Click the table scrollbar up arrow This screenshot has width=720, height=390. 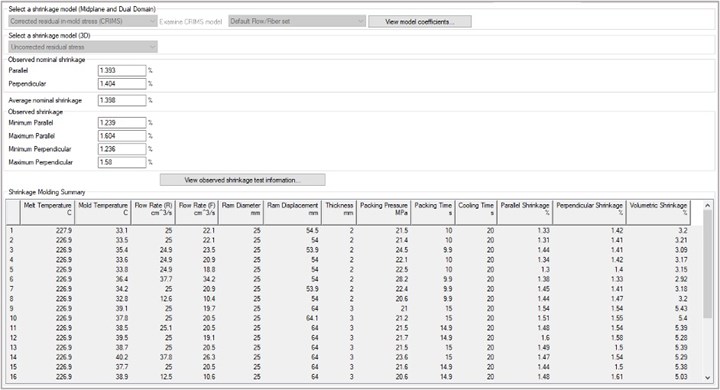707,205
